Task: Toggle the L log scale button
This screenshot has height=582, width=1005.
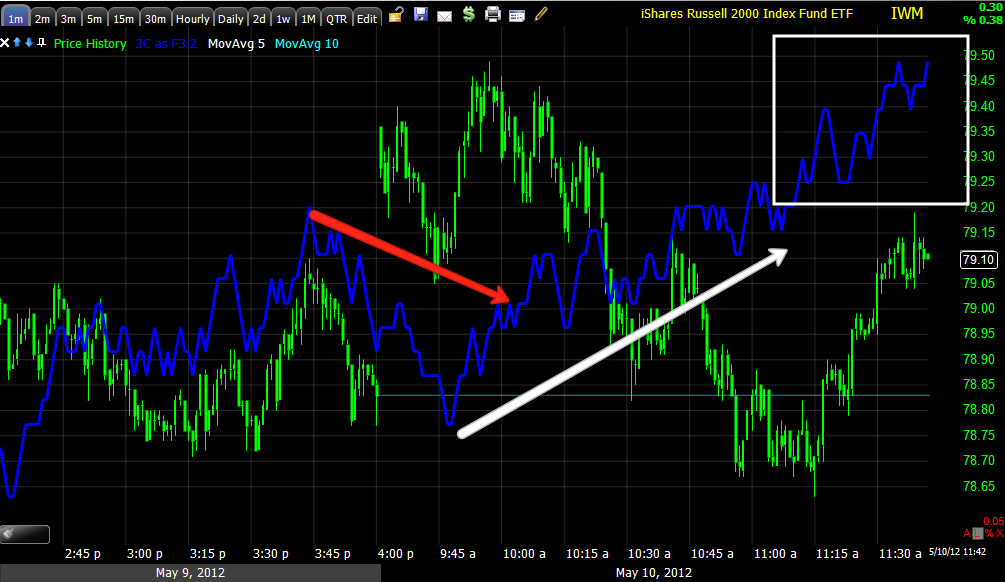Action: pos(977,533)
